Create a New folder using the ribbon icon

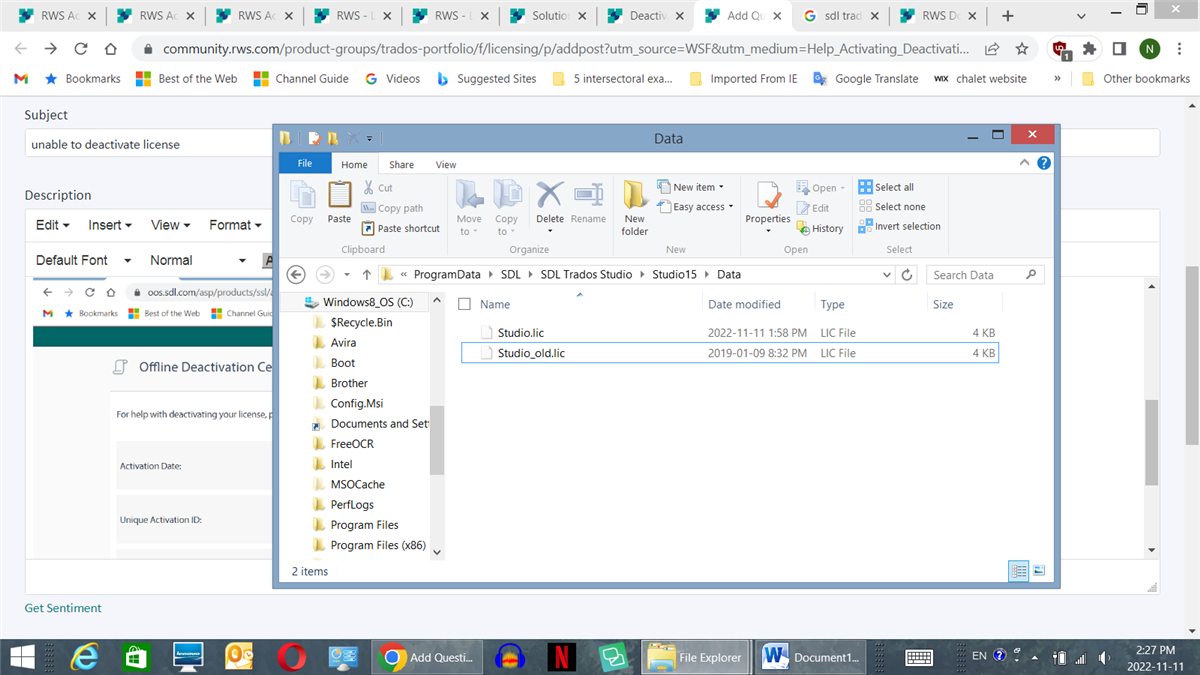[x=634, y=202]
